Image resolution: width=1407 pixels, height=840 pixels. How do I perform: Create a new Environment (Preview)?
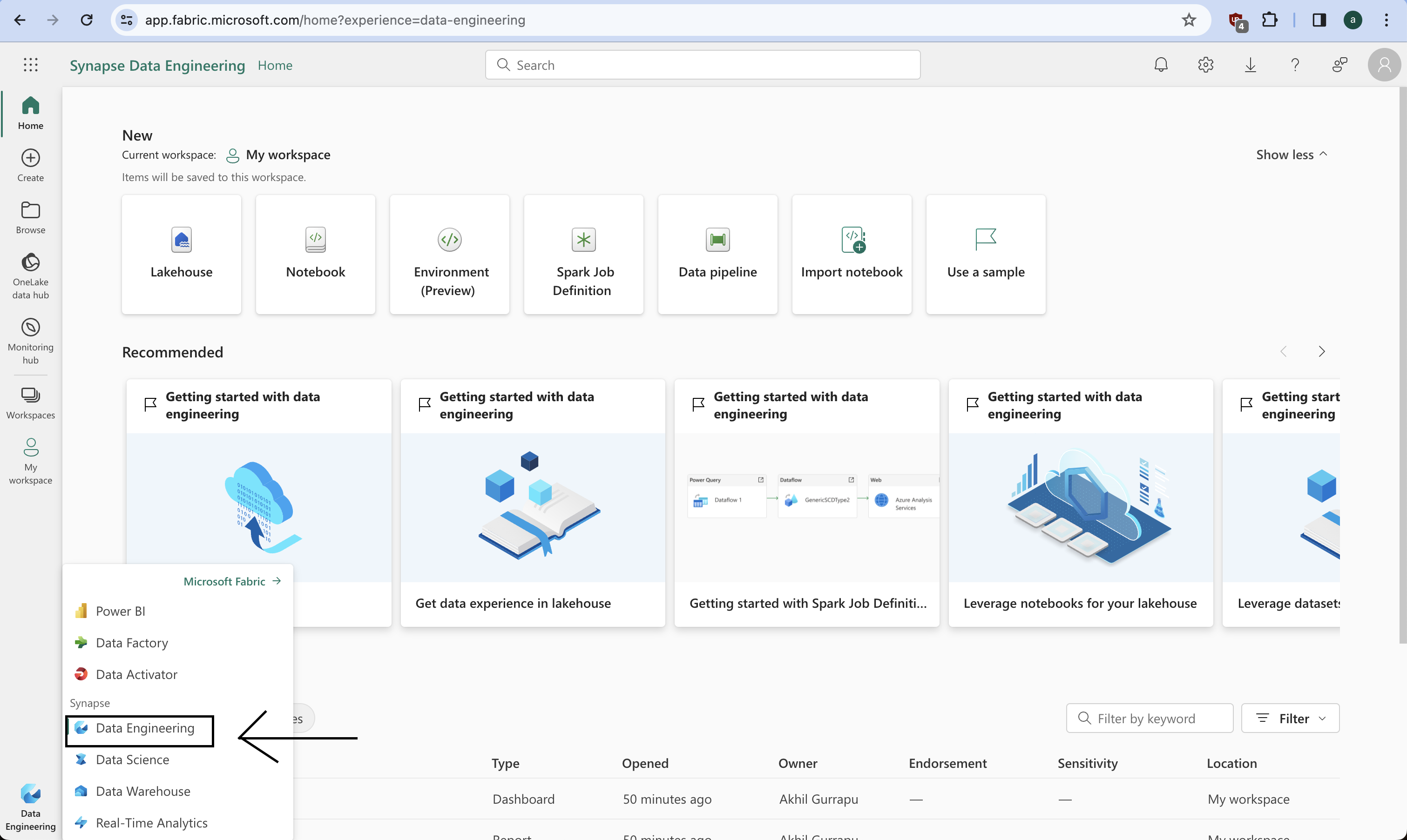tap(450, 255)
